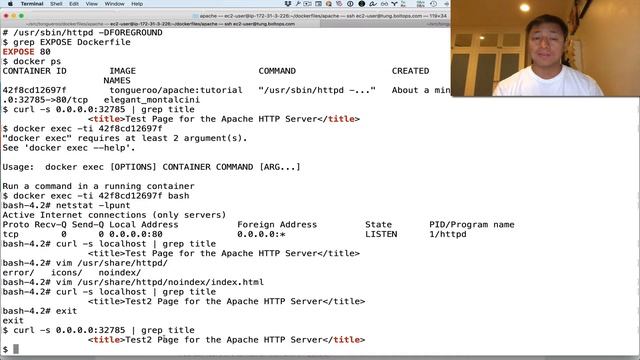The width and height of the screenshot is (640, 360).
Task: Click the final red-highlighted 'Test2 Page' title output
Action: [226, 340]
